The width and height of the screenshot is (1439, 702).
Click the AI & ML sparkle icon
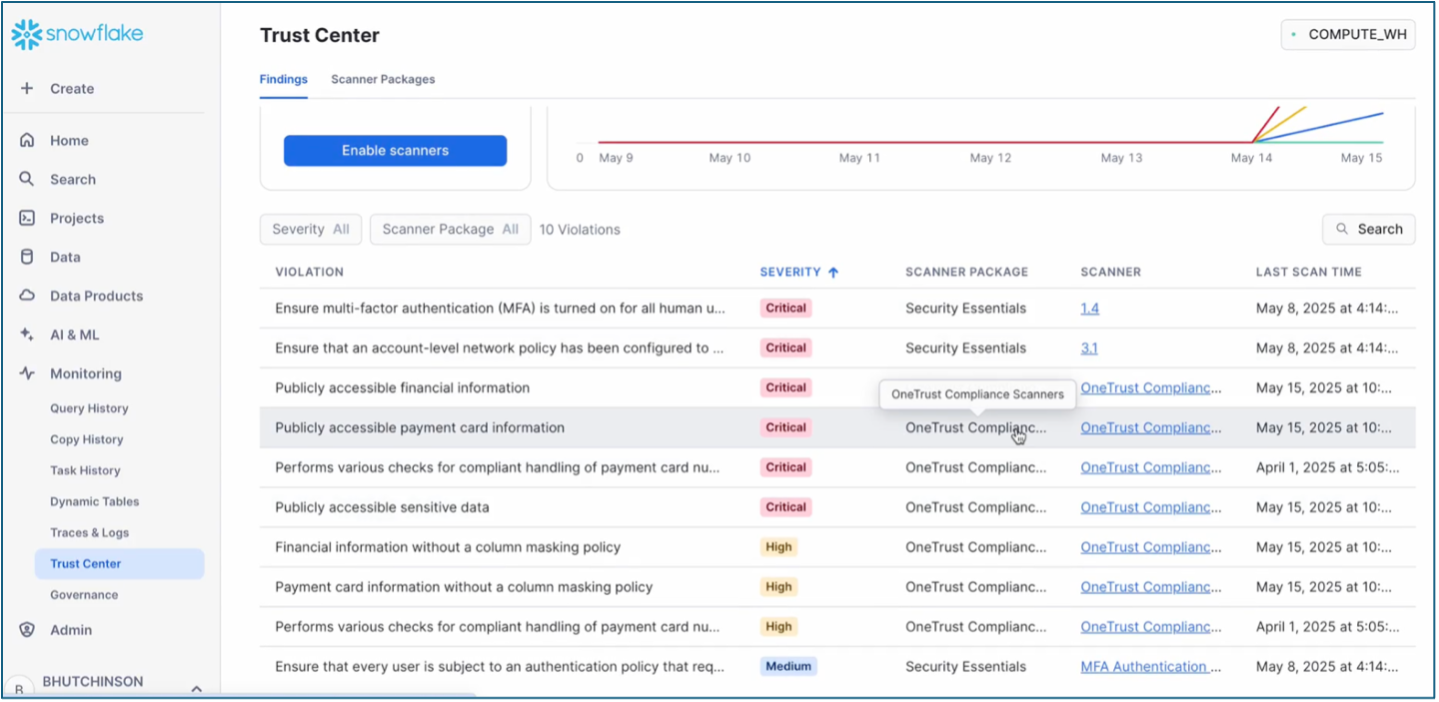(26, 334)
